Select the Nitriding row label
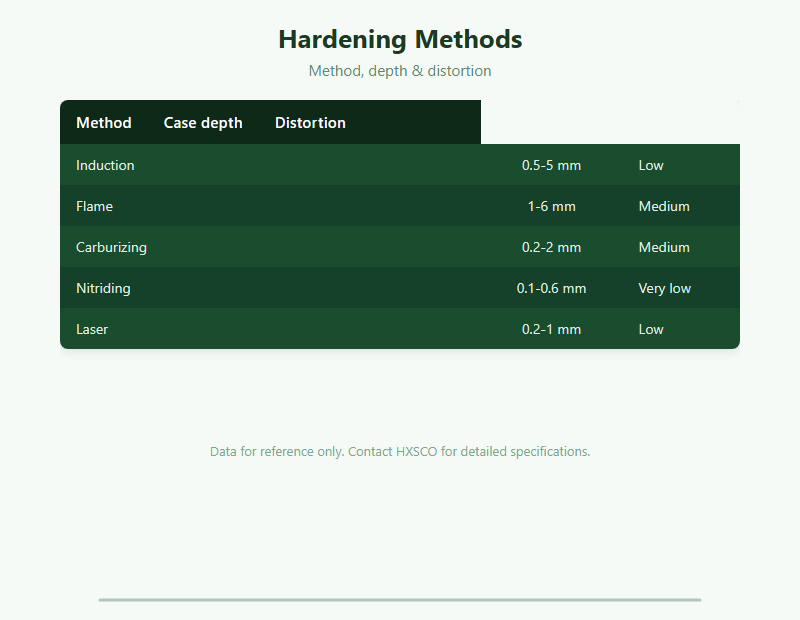Viewport: 800px width, 620px height. 103,288
